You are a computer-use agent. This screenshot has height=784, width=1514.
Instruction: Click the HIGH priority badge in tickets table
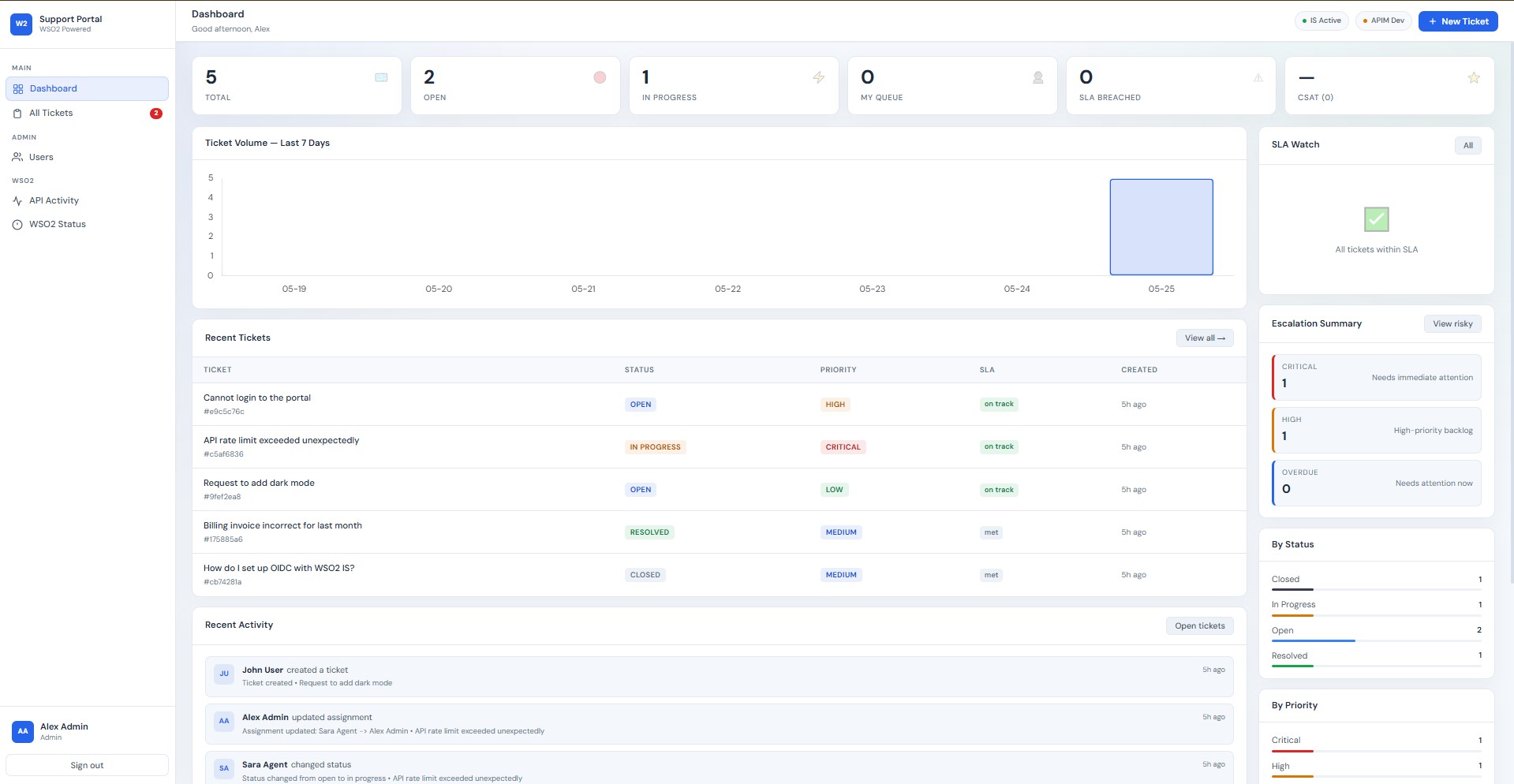(835, 405)
